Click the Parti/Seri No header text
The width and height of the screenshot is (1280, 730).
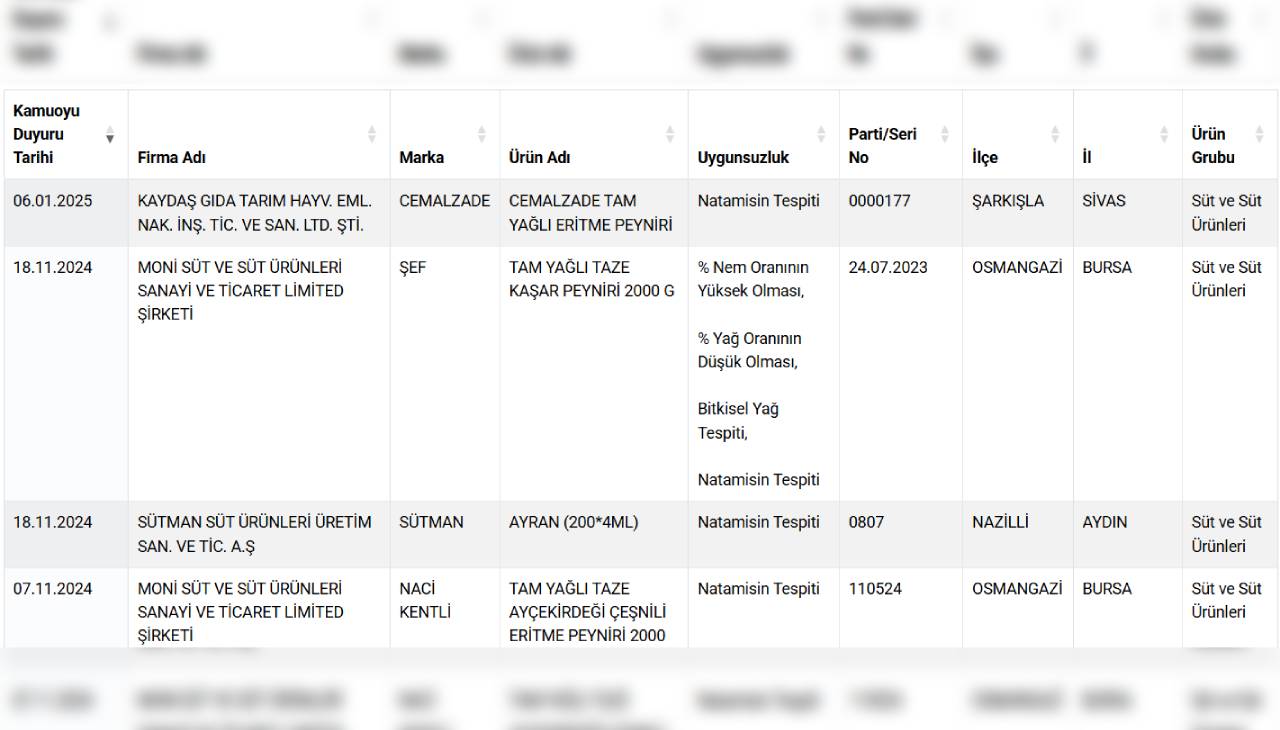point(883,146)
